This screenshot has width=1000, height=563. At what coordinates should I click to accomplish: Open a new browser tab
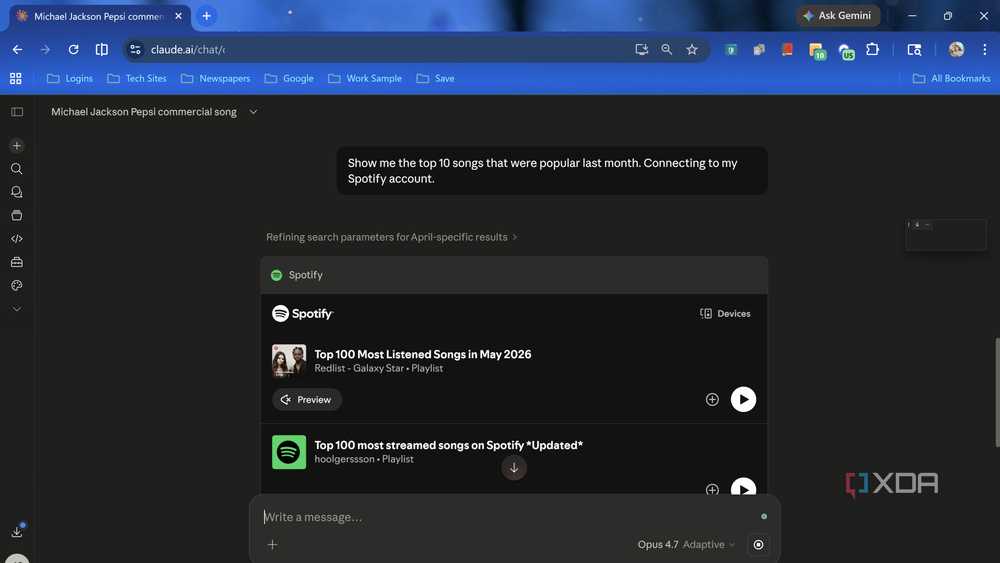(x=206, y=16)
